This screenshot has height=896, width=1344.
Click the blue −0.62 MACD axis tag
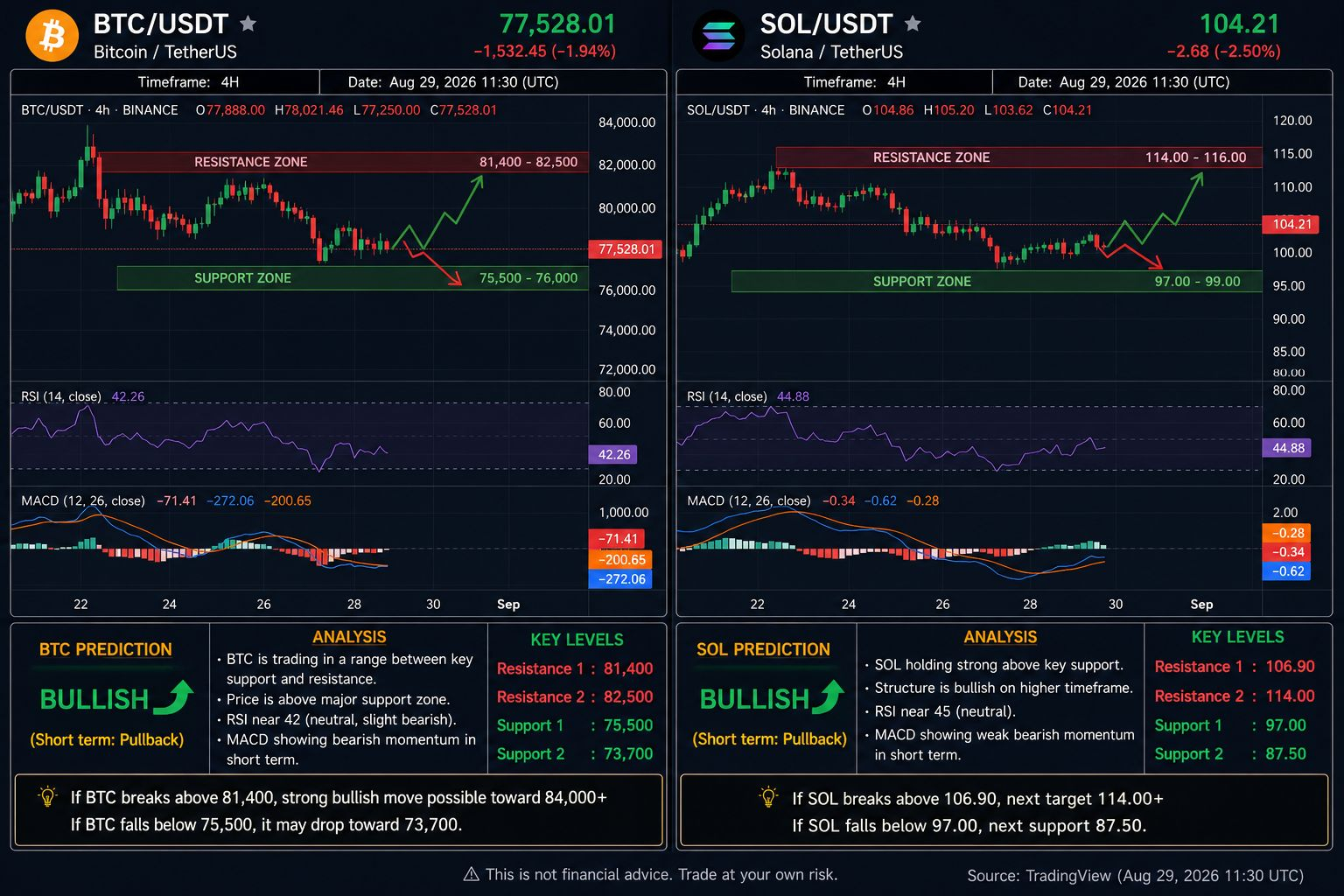point(1286,571)
